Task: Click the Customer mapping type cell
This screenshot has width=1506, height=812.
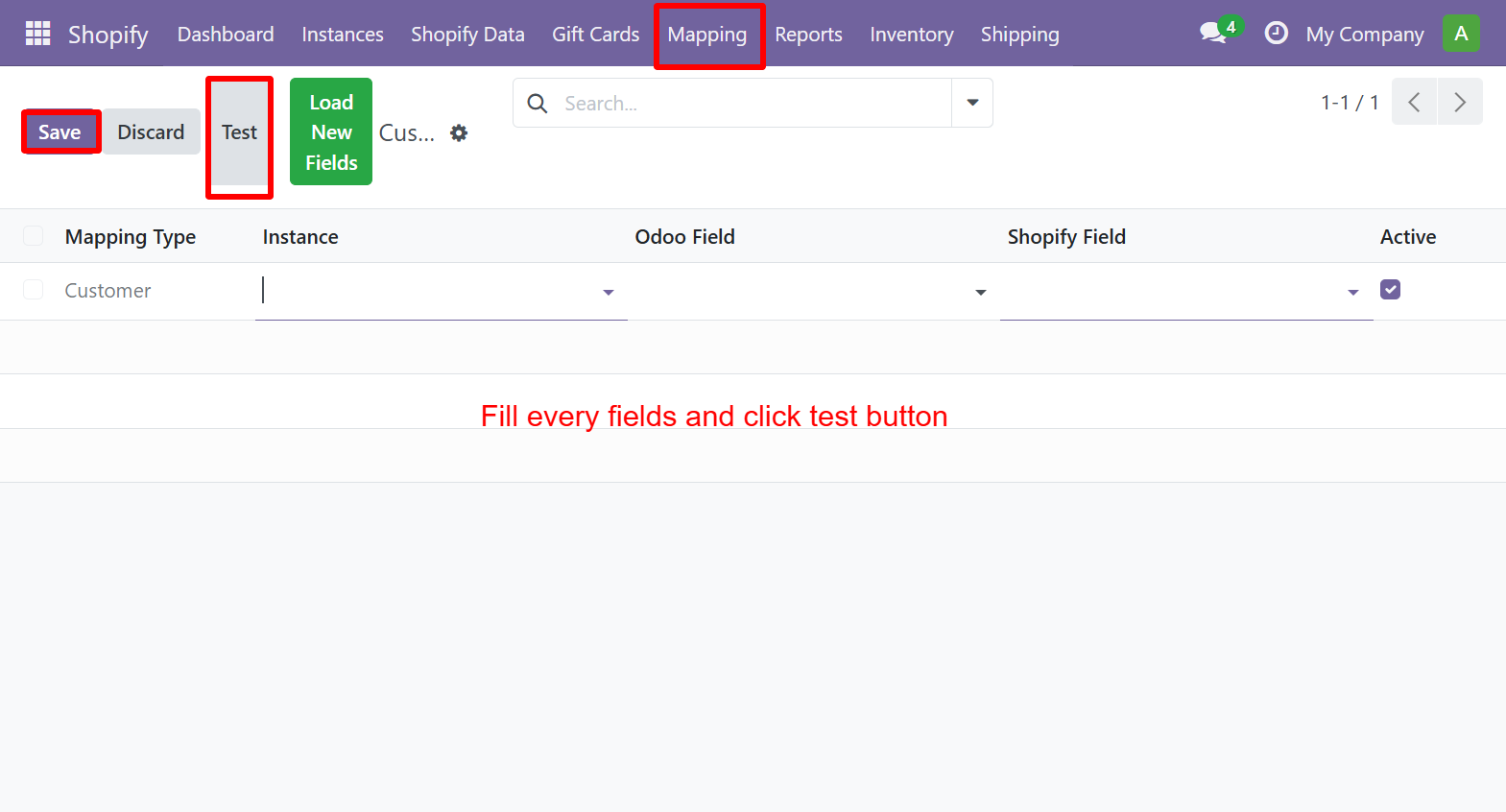Action: tap(108, 290)
